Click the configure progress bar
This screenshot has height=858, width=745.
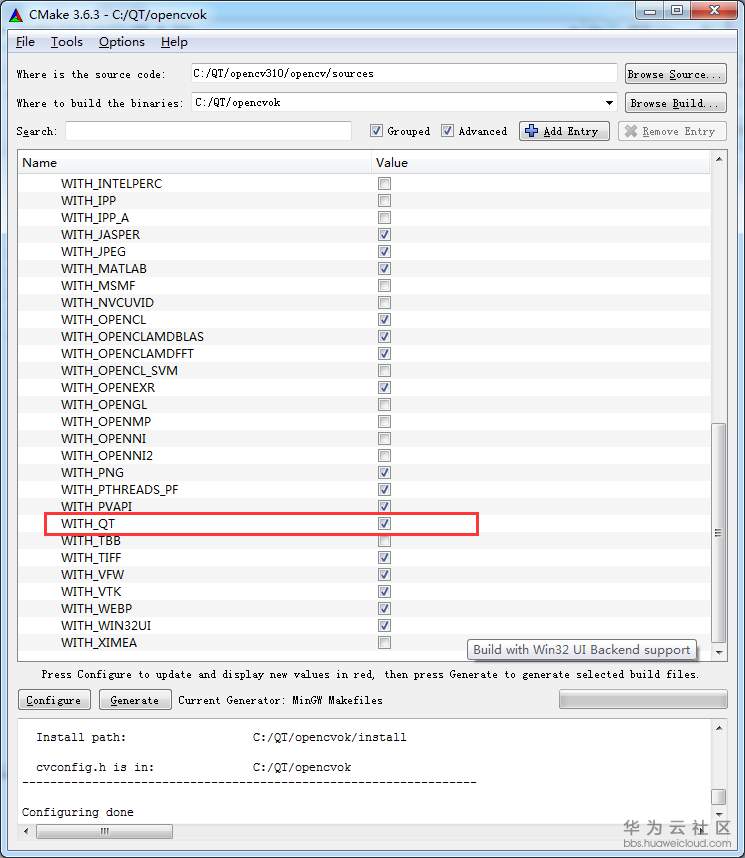[643, 699]
